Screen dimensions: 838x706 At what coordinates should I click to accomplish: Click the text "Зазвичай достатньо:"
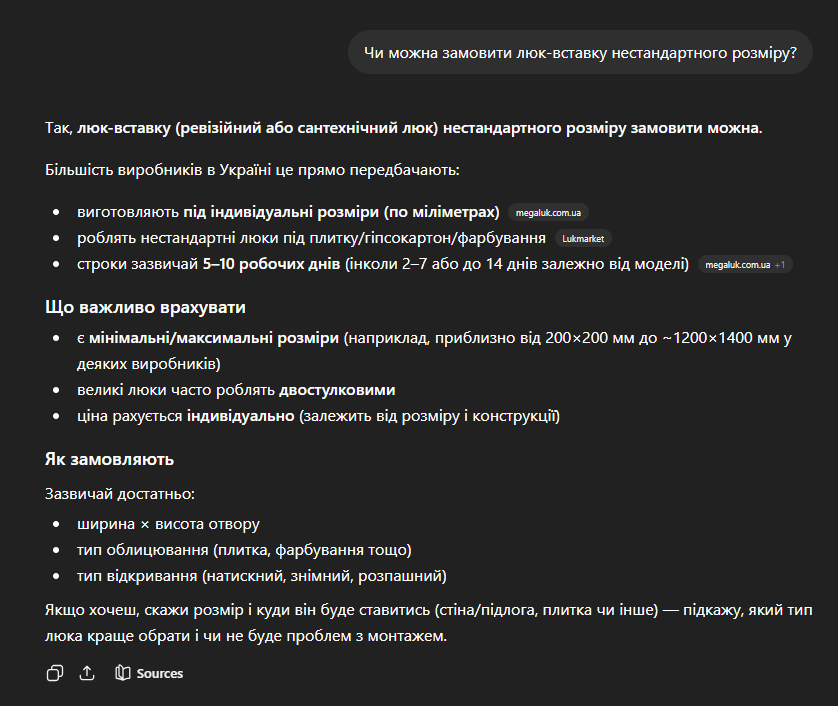(120, 494)
